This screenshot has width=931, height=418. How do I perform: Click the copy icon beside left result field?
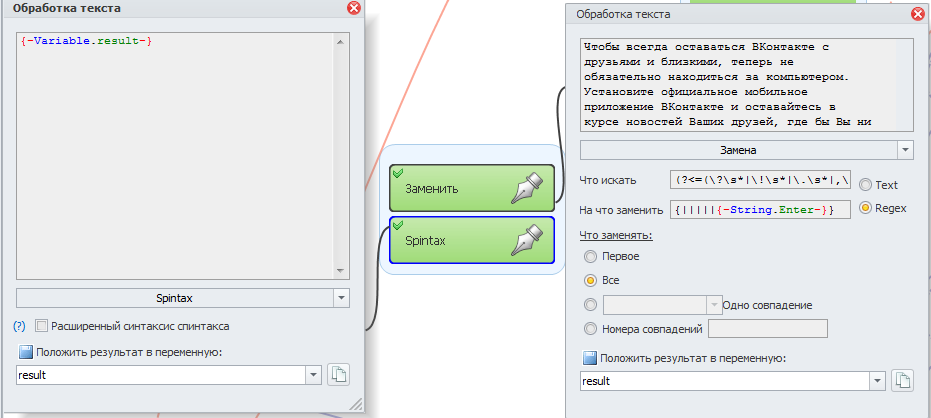point(338,375)
